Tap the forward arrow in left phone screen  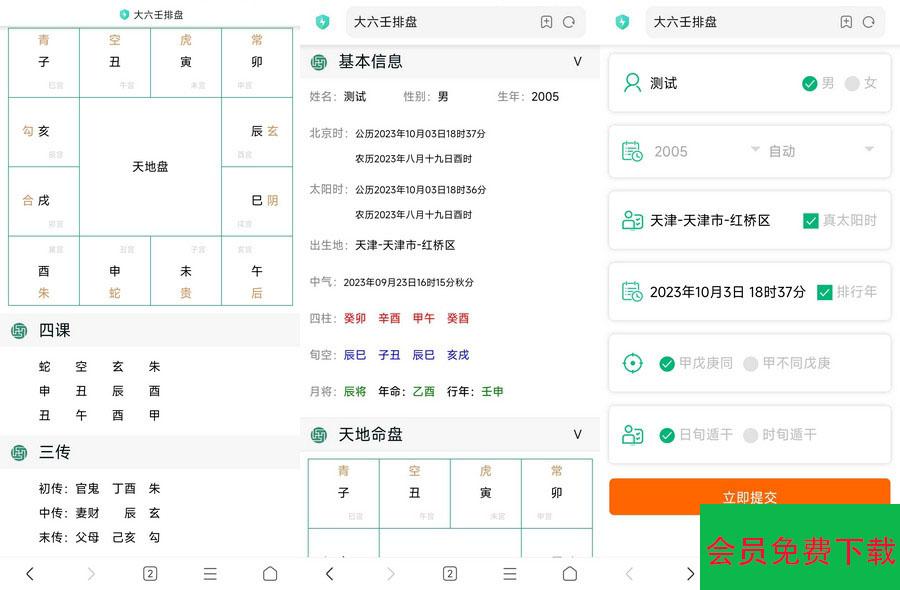click(91, 573)
